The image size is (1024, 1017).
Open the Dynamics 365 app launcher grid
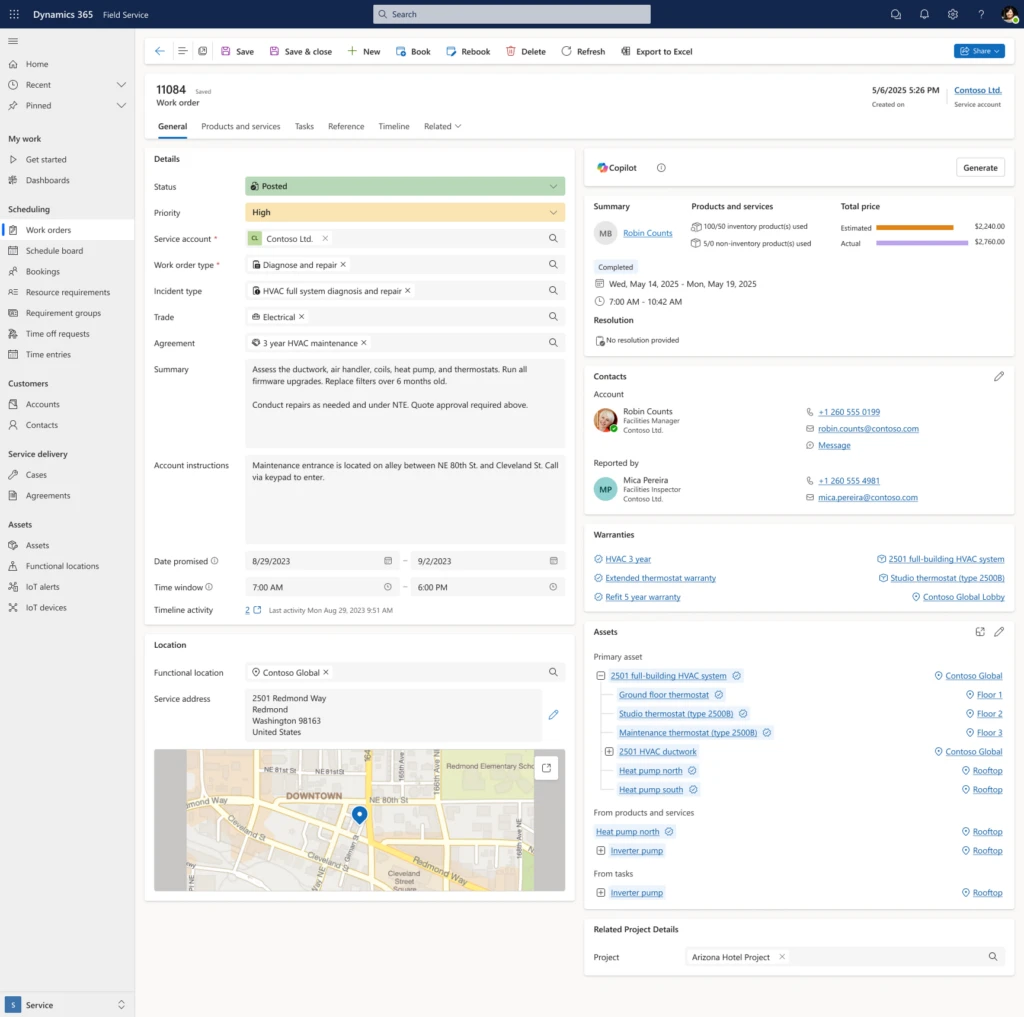(x=14, y=14)
